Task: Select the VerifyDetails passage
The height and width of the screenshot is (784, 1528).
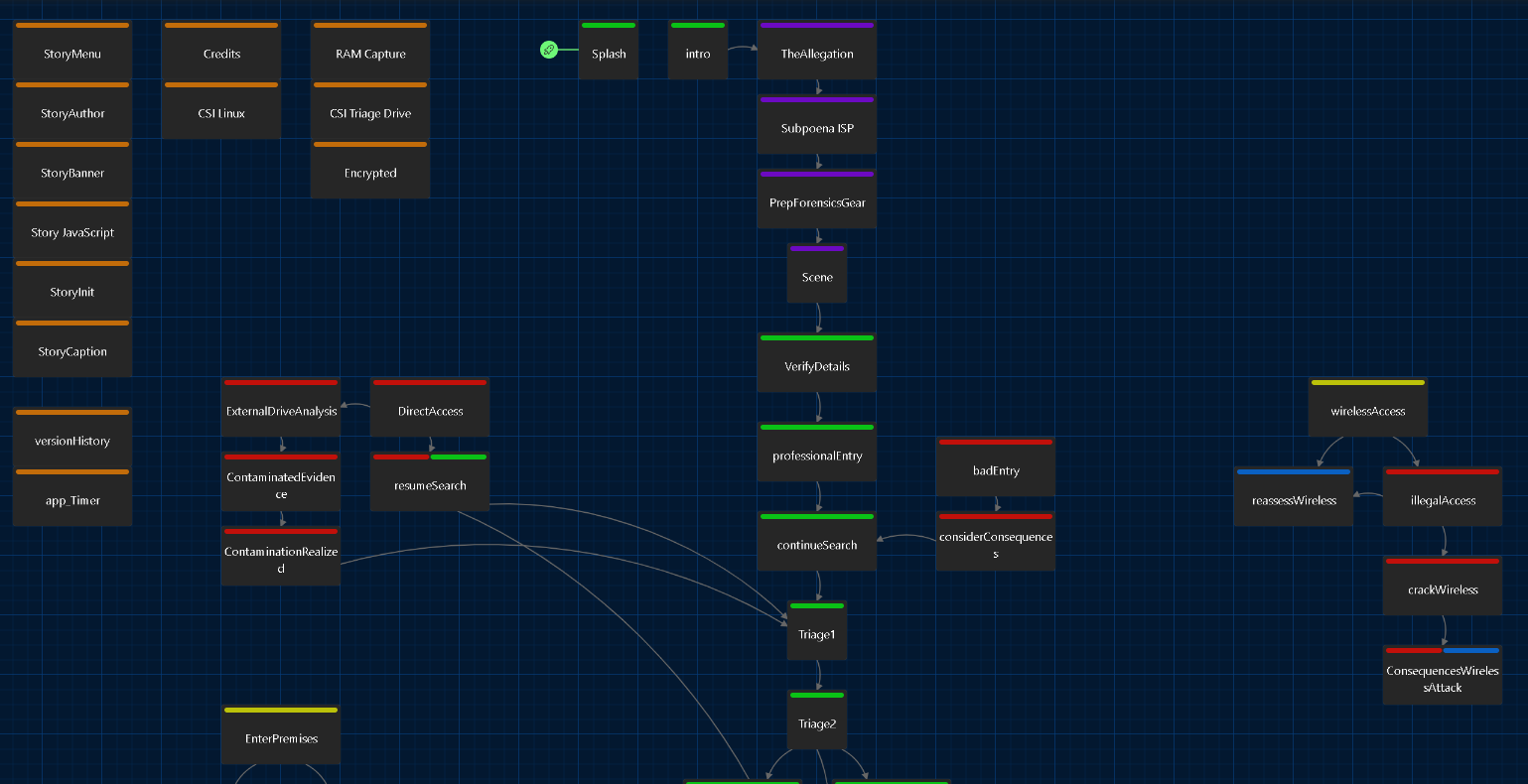Action: pyautogui.click(x=817, y=362)
